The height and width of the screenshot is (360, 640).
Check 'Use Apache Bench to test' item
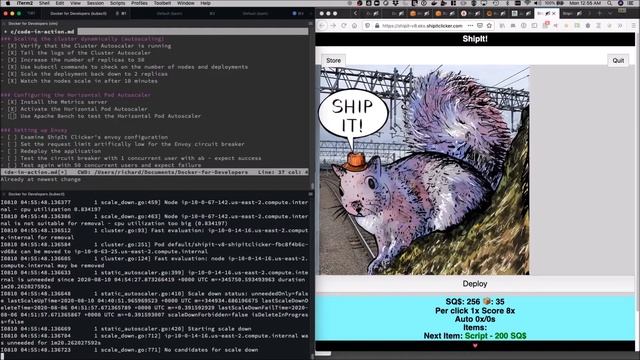tap(12, 116)
